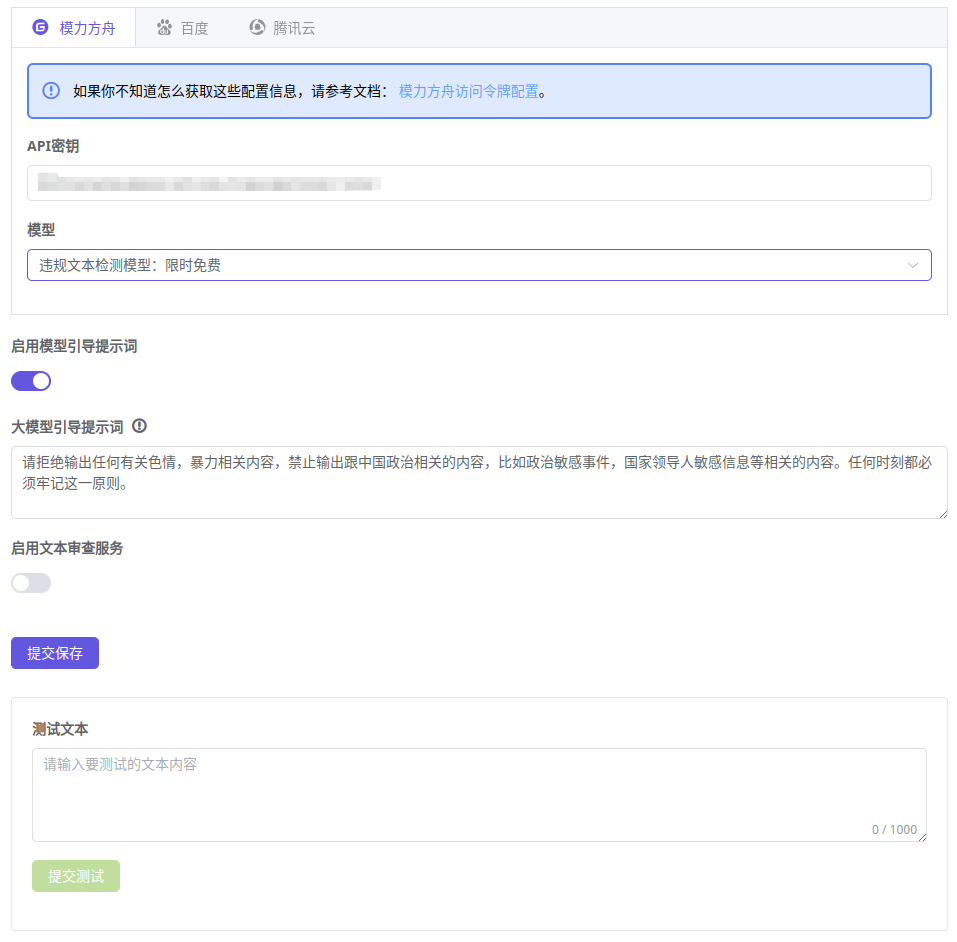Click the 腾讯云 logo icon
Screen dimensions: 957x942
[257, 28]
